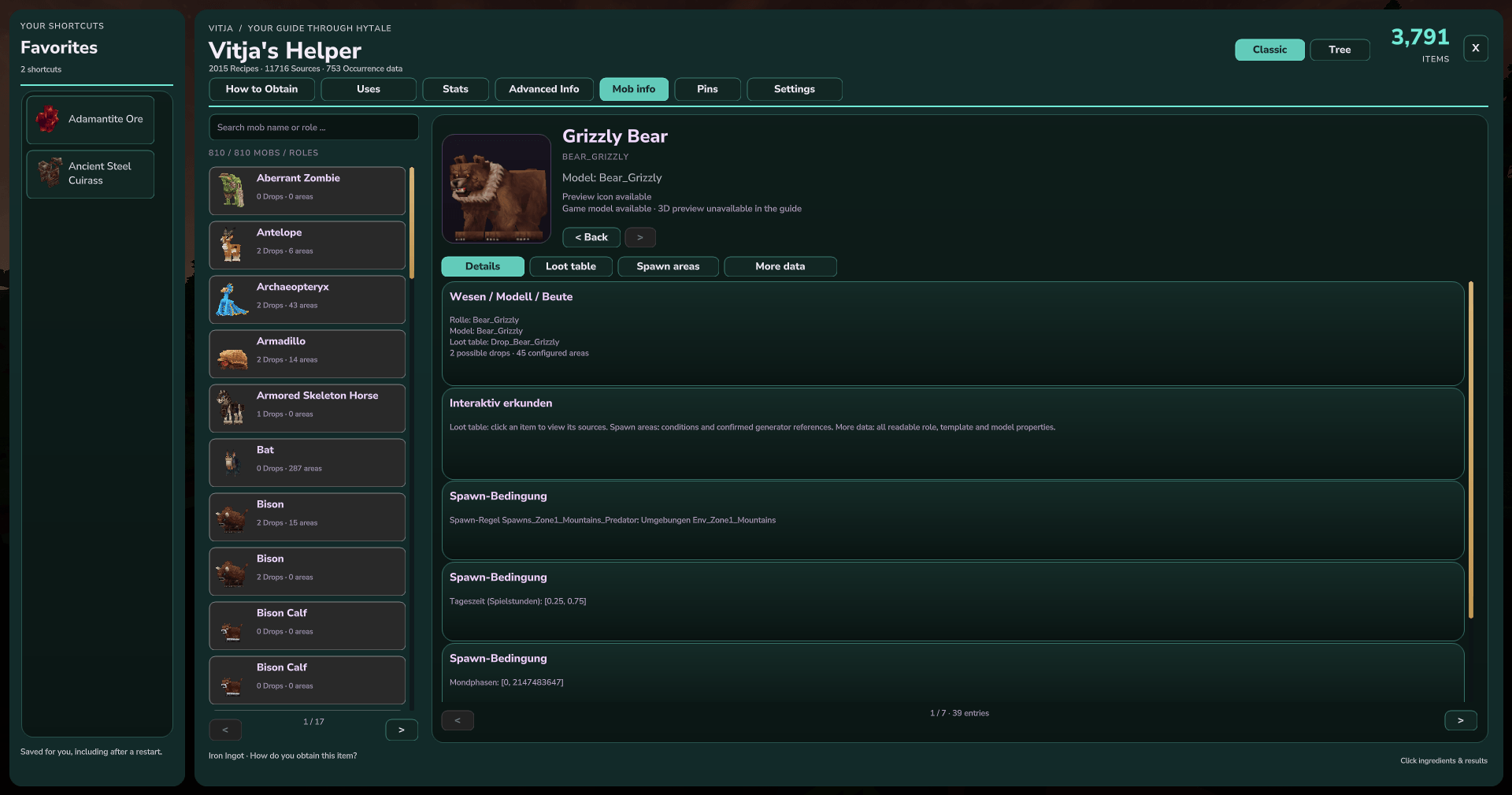Open the Spawn areas sub-tab
The width and height of the screenshot is (1512, 795).
668,266
